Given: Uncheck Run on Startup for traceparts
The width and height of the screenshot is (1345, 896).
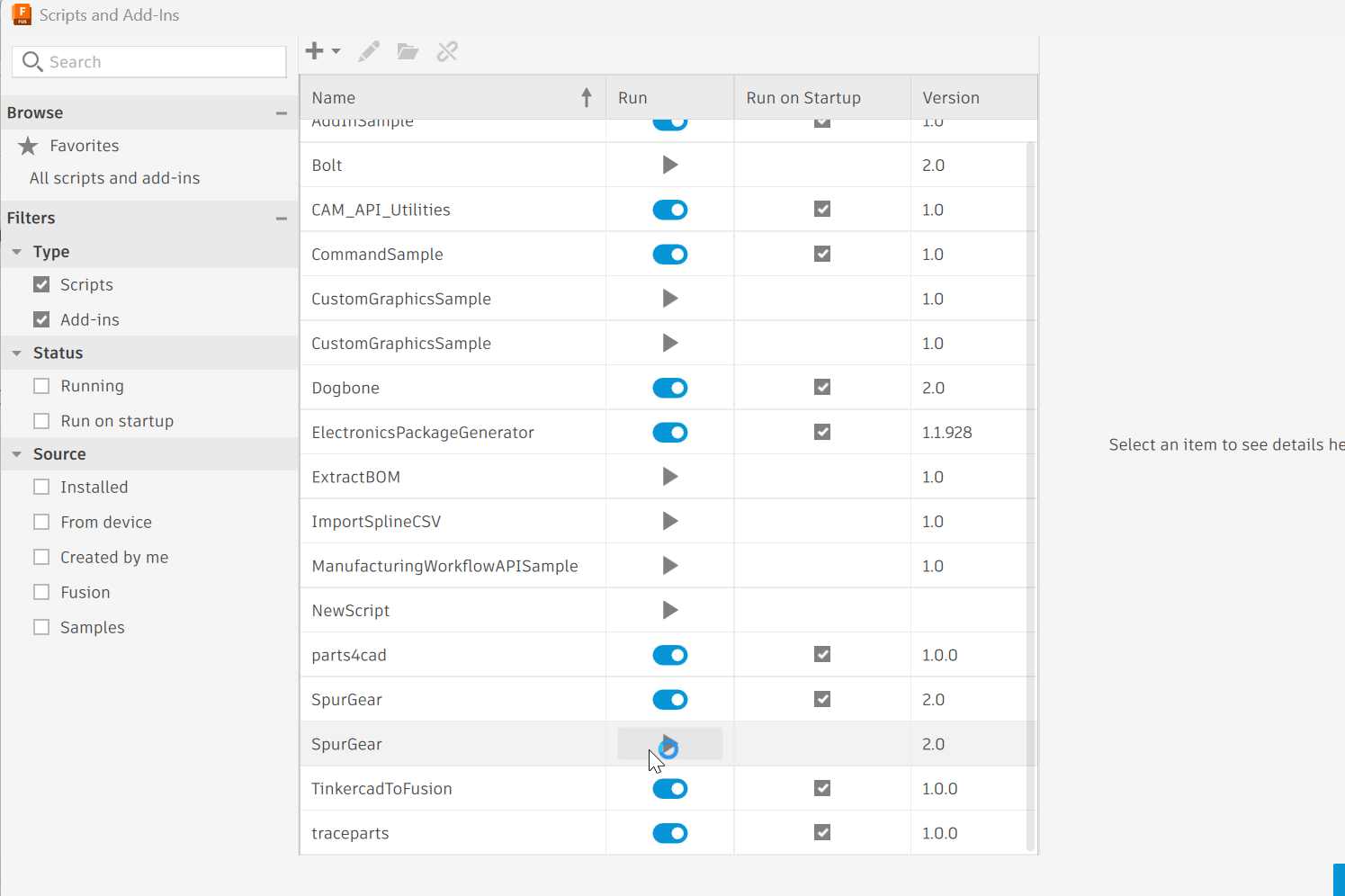Looking at the screenshot, I should 822,832.
